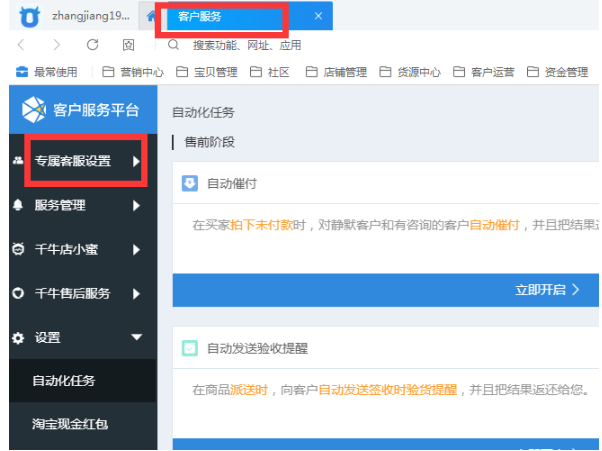Open the 宝贝管理 bookmark folder
The height and width of the screenshot is (451, 602).
coord(207,72)
